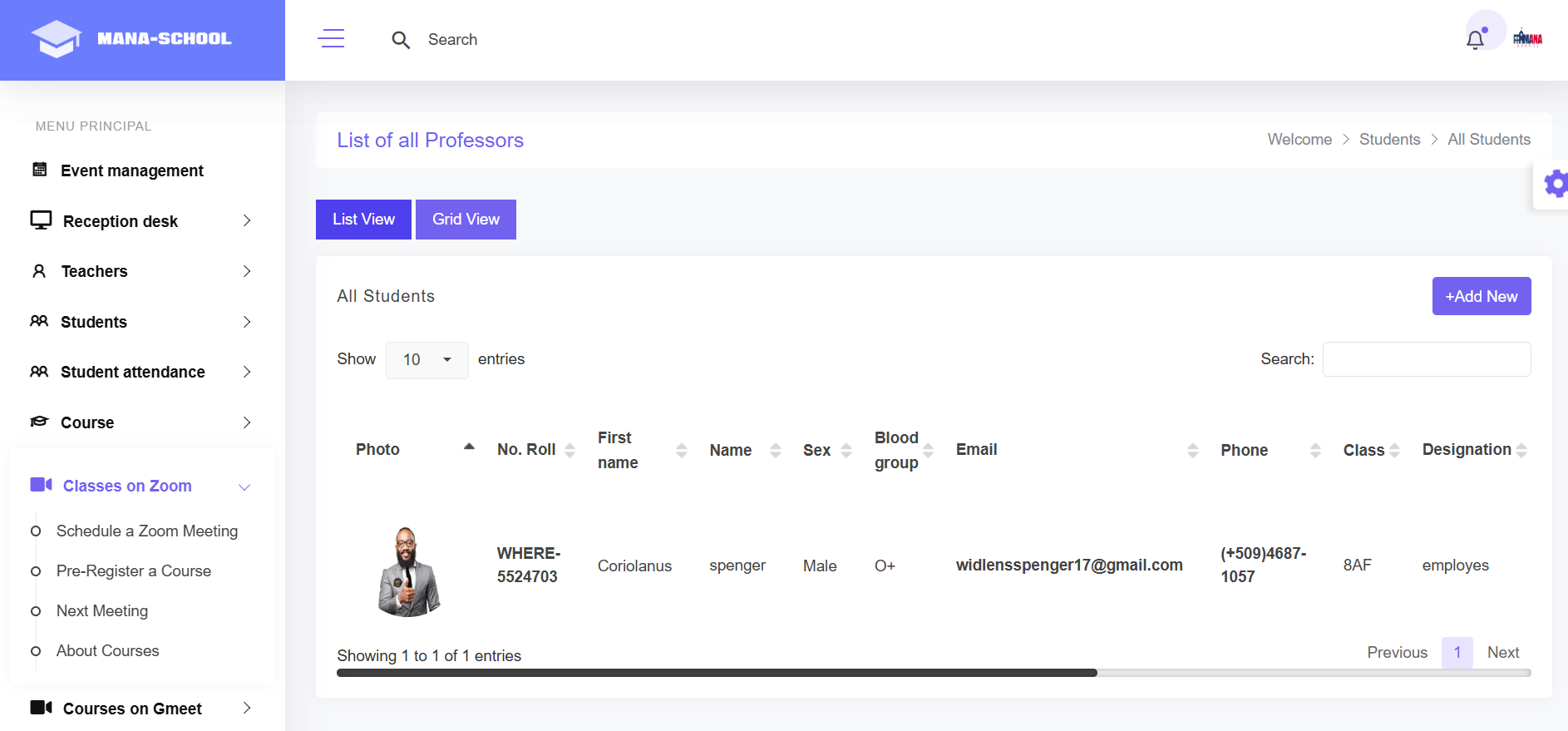Click the search magnifier icon

(x=401, y=40)
